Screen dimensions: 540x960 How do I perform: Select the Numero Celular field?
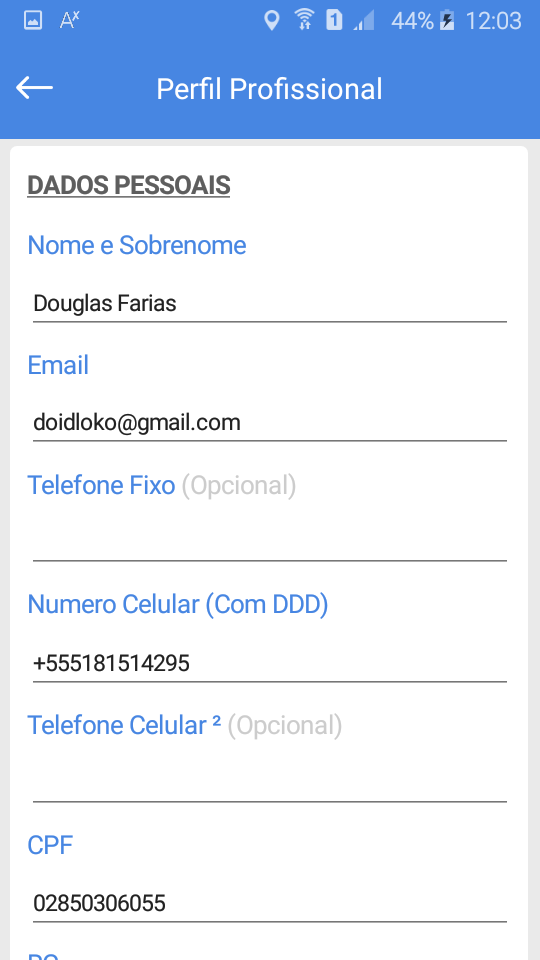coord(269,663)
